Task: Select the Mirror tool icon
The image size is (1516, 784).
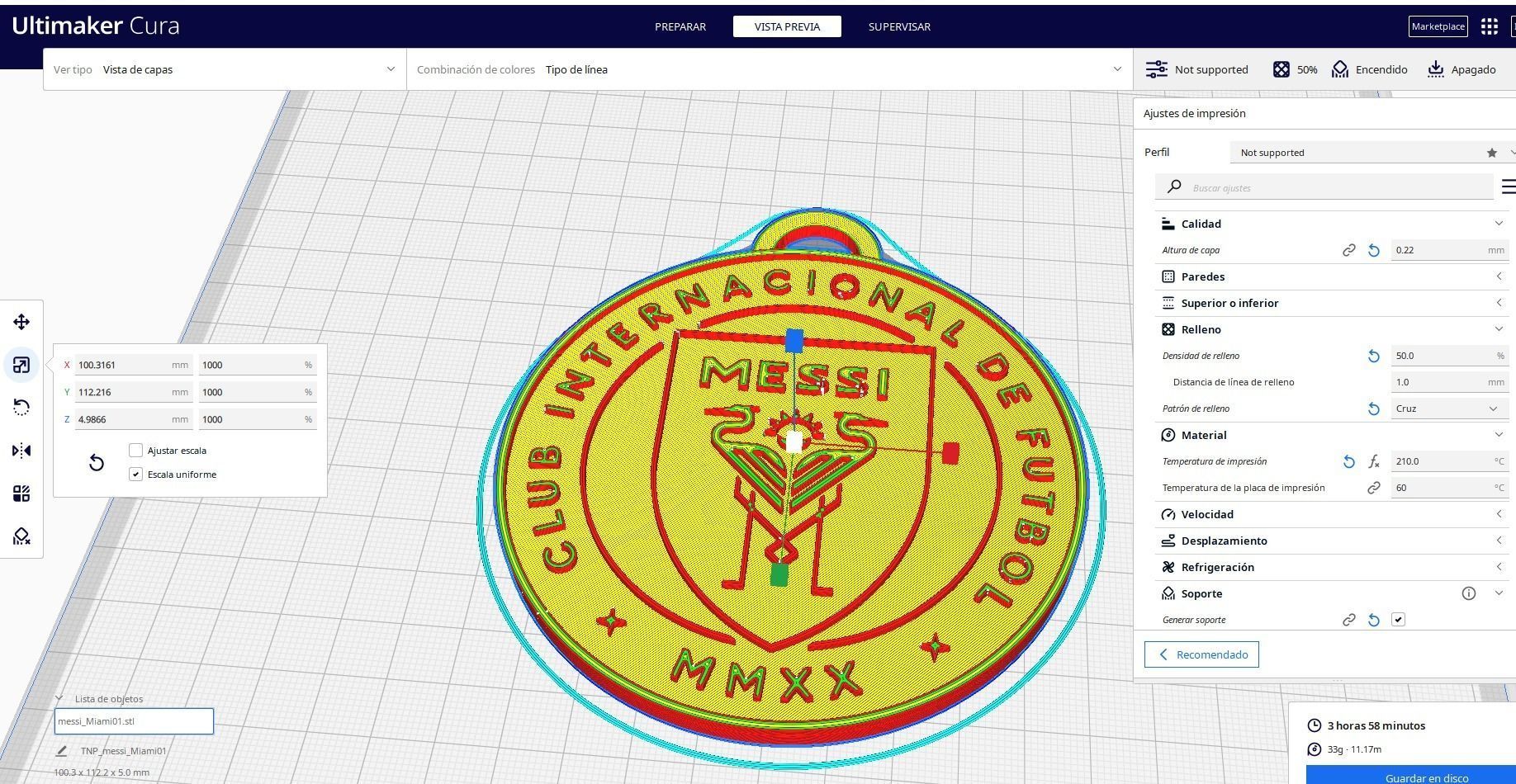Action: pos(21,451)
